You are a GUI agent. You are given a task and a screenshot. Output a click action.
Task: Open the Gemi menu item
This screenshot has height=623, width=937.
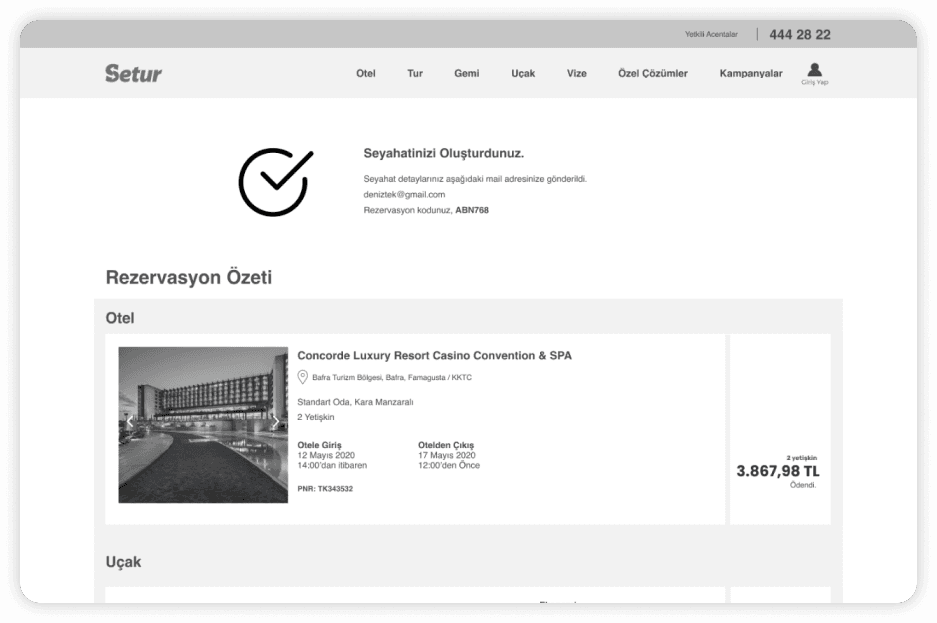tap(466, 73)
